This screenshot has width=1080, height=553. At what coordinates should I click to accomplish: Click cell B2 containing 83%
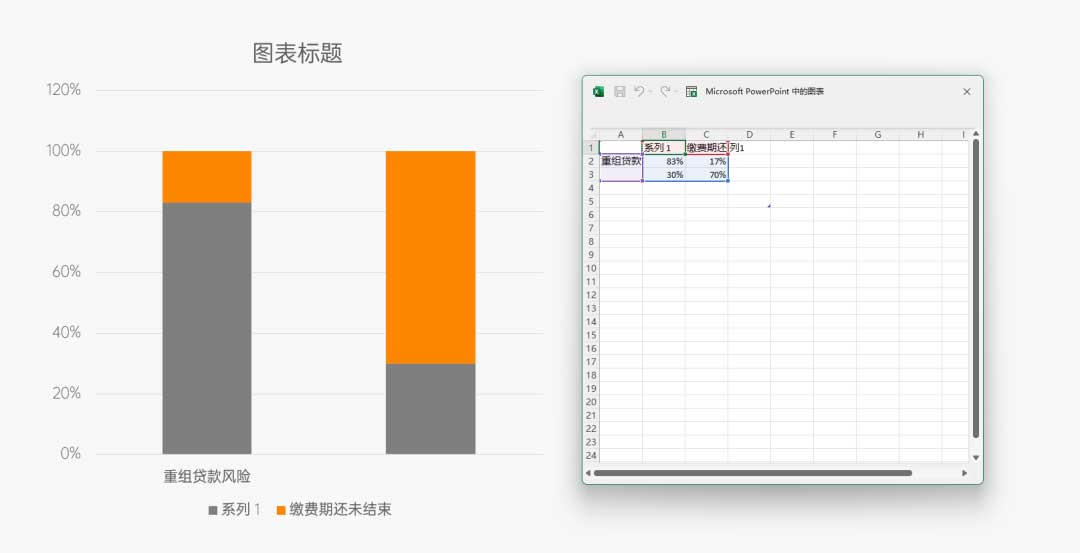point(664,161)
